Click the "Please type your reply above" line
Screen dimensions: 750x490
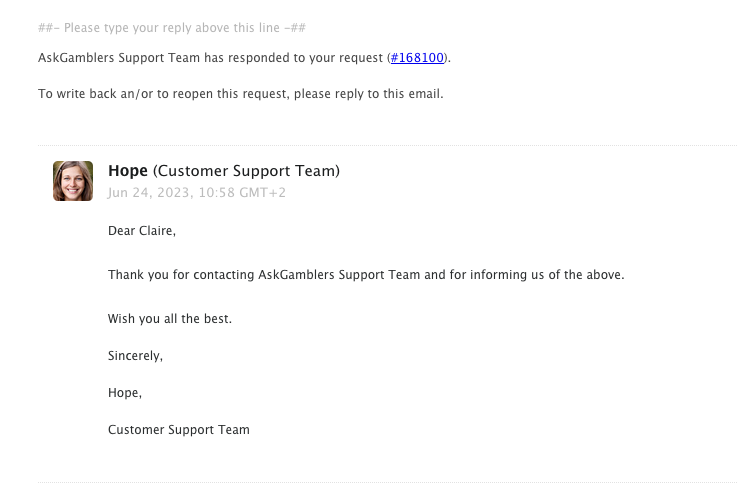(x=180, y=28)
